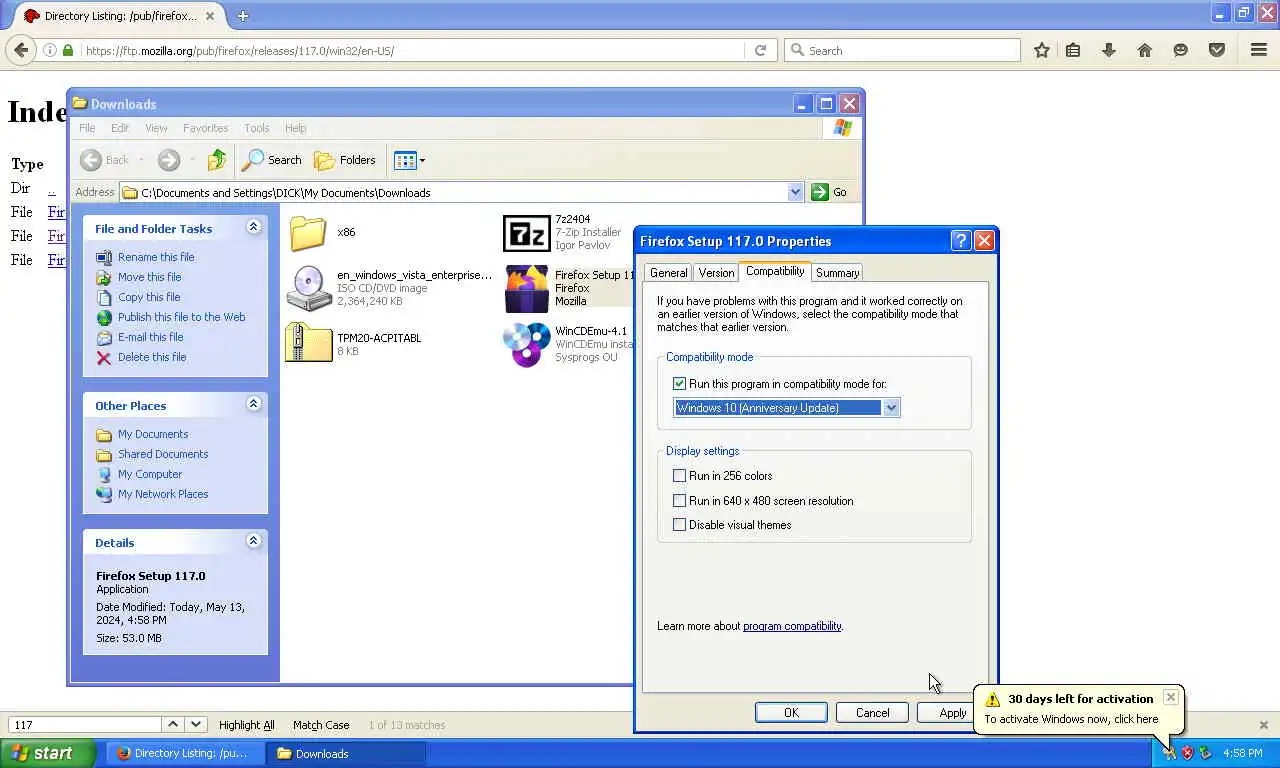1280x768 pixels.
Task: Collapse the Details panel
Action: 253,541
